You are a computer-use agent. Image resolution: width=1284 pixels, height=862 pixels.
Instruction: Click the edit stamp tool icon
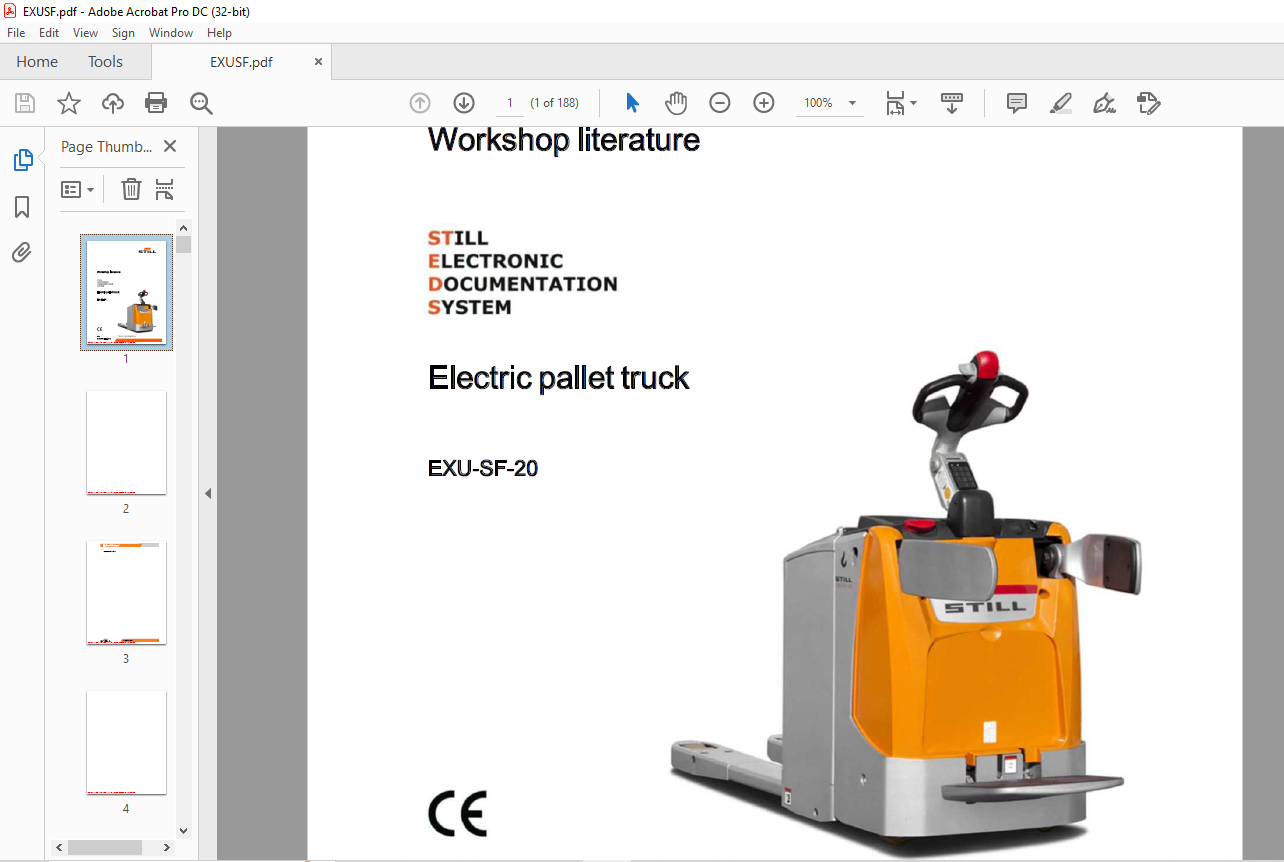pos(1148,103)
